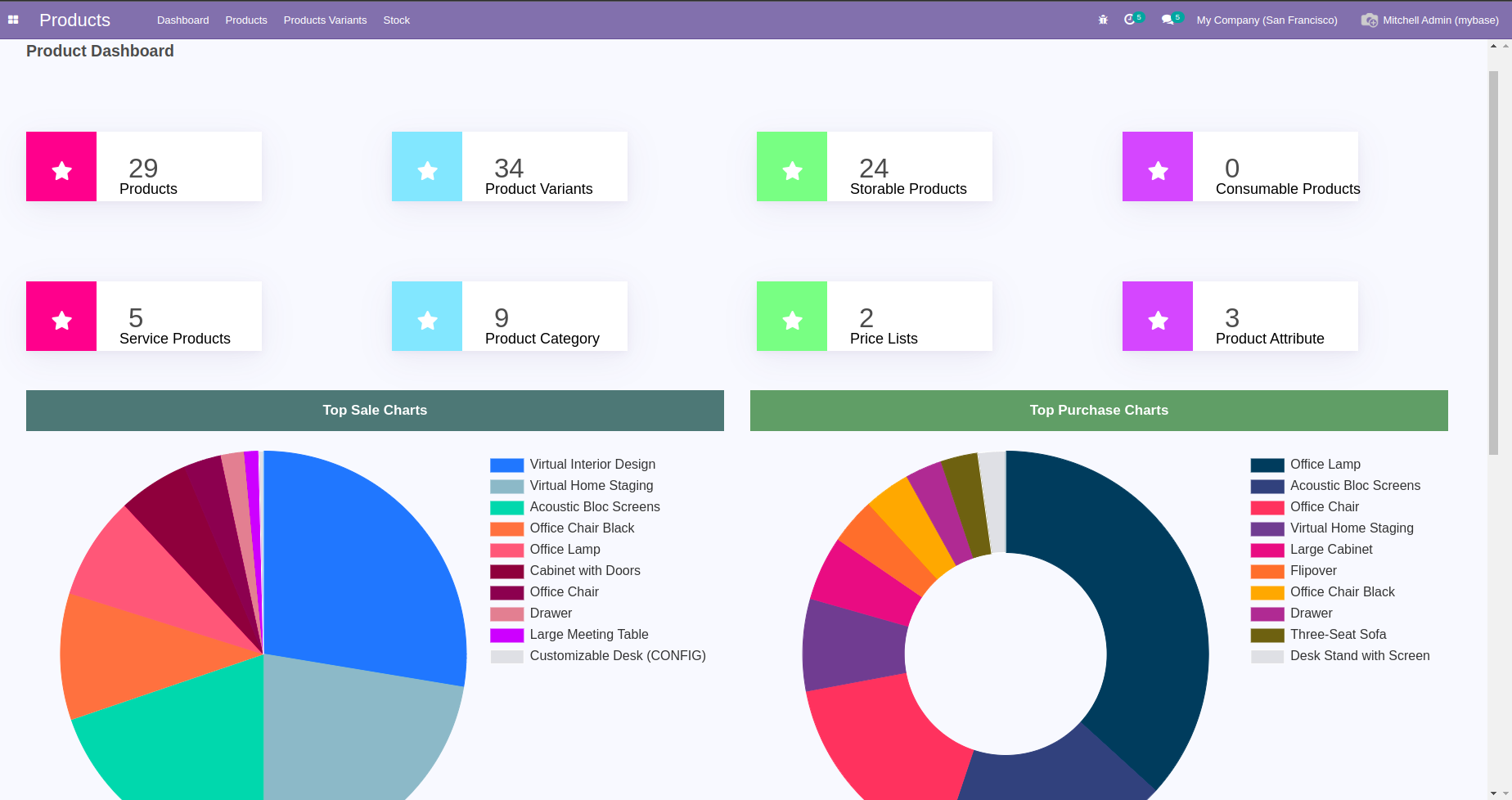
Task: Open the activities clock icon
Action: pyautogui.click(x=1130, y=20)
